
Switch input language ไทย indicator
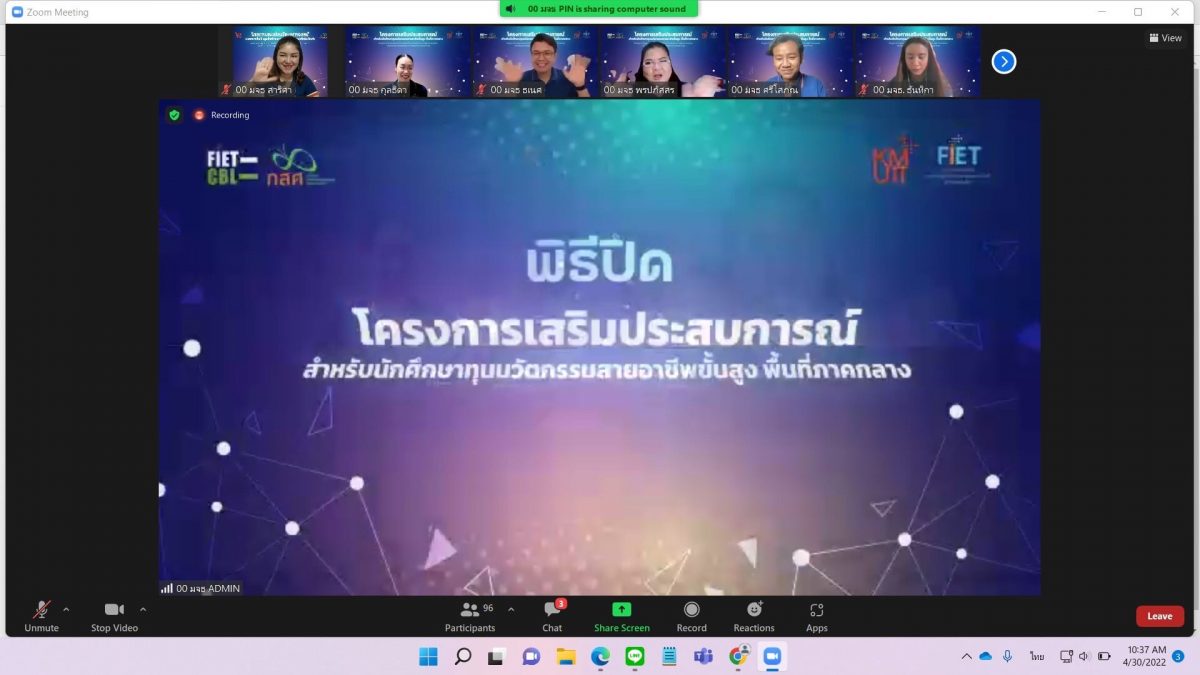pyautogui.click(x=1037, y=656)
